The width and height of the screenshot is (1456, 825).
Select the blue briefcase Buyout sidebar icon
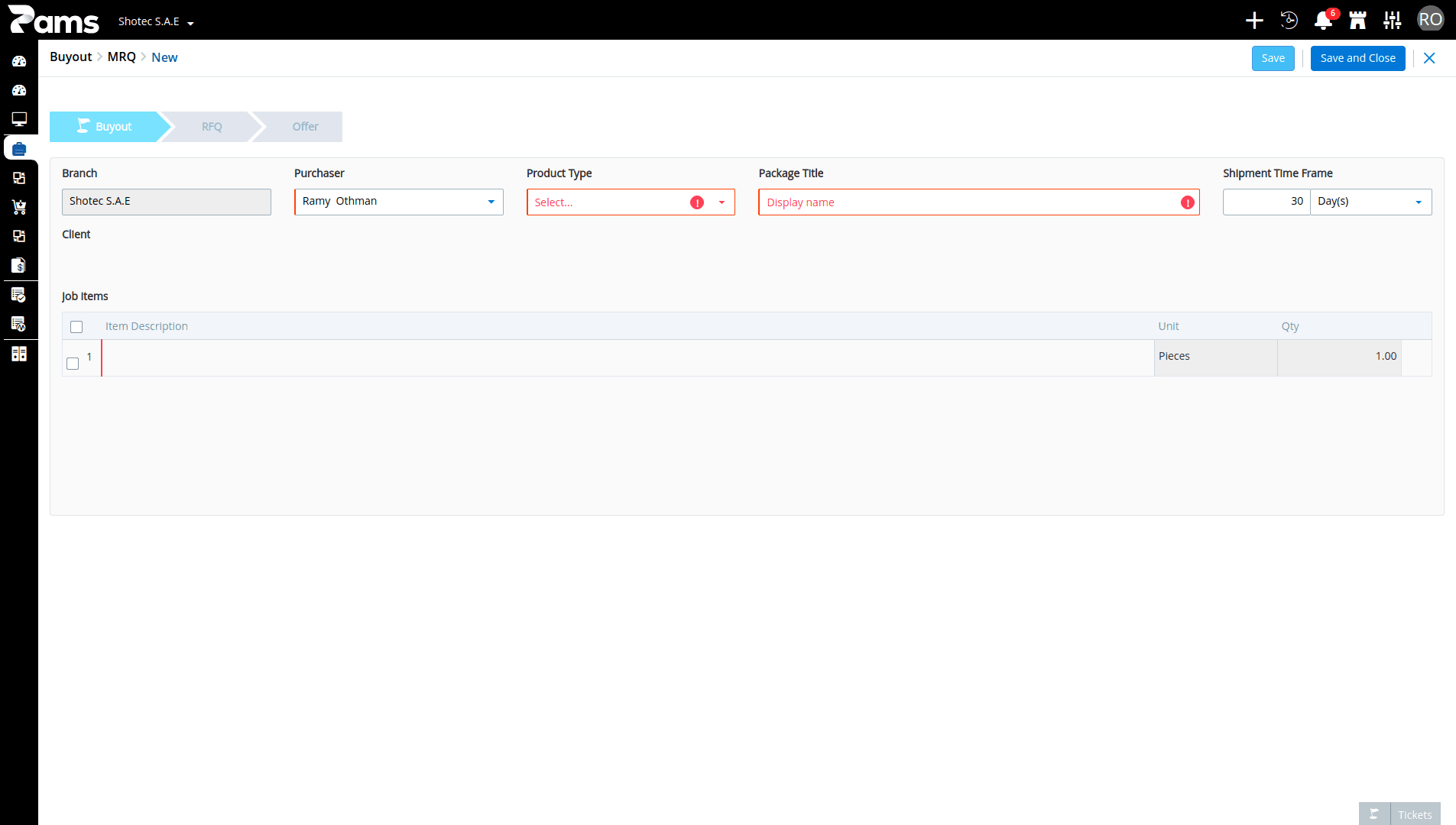tap(19, 148)
